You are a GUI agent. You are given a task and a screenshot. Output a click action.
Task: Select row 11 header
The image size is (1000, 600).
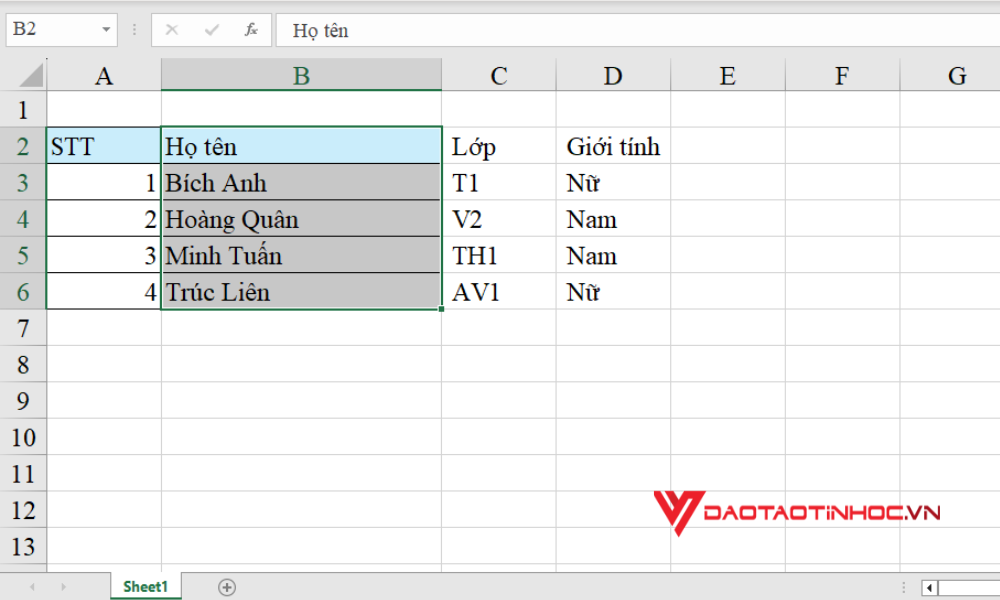coord(23,473)
